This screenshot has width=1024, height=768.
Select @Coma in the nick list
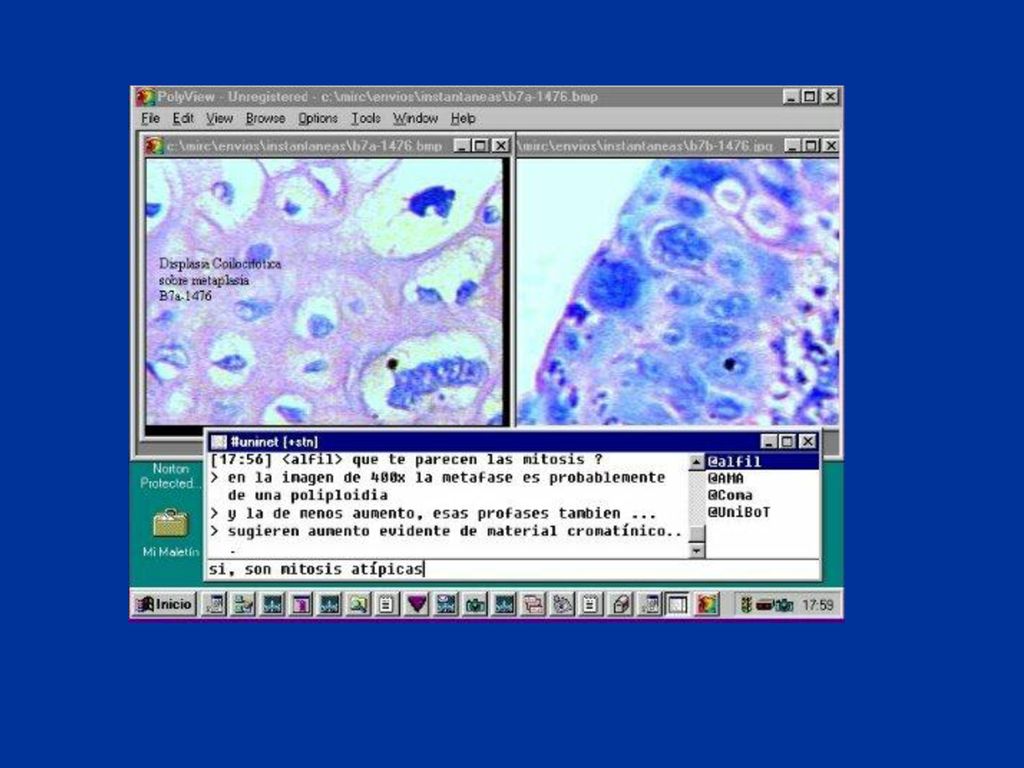[x=729, y=496]
